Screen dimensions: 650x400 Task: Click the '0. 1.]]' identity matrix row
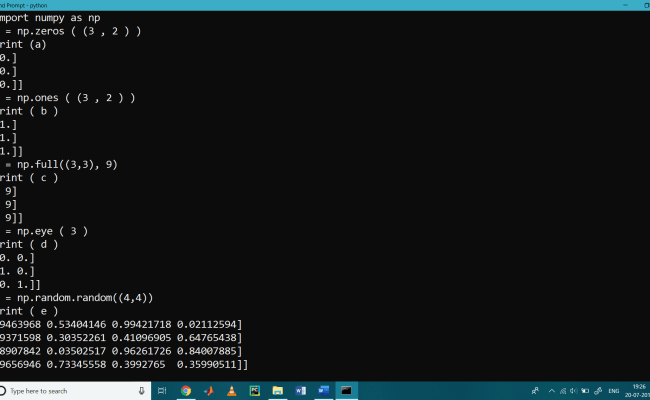(20, 285)
